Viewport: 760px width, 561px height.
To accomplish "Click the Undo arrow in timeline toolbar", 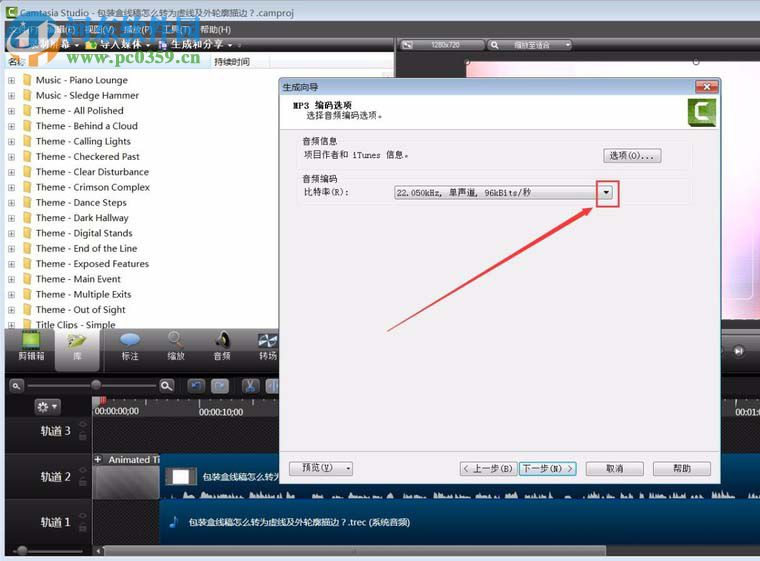I will (196, 386).
